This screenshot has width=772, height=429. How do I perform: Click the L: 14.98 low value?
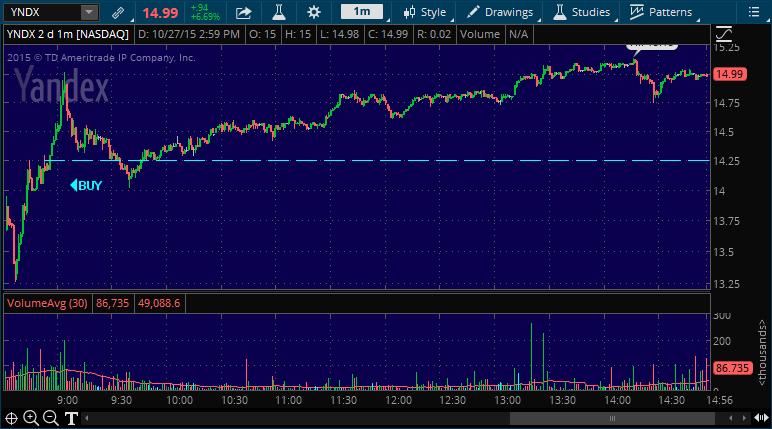(339, 34)
